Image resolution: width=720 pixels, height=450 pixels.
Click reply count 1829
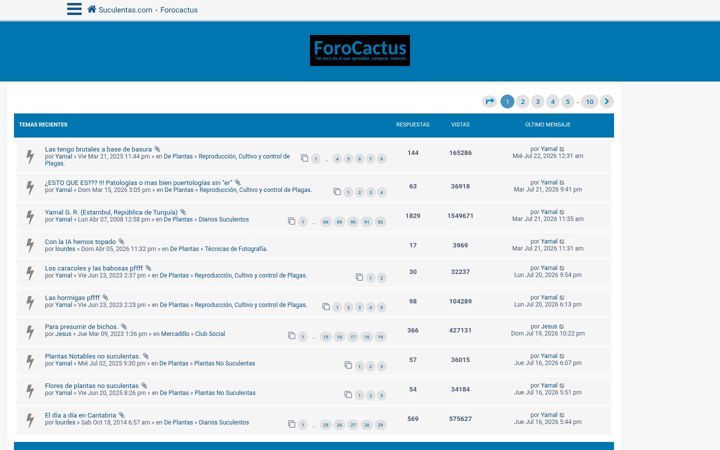pos(413,216)
